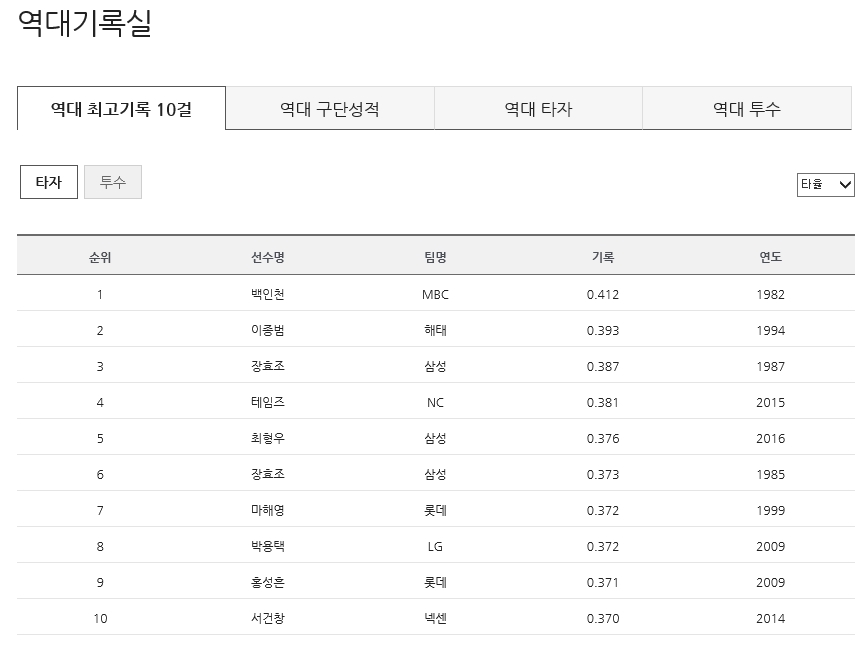Viewport: 863px width, 663px height.
Task: Open the 타율 stat dropdown
Action: click(826, 184)
